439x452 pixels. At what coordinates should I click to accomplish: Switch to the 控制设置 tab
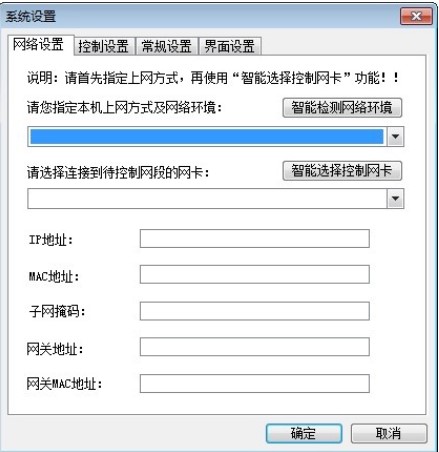click(x=104, y=46)
